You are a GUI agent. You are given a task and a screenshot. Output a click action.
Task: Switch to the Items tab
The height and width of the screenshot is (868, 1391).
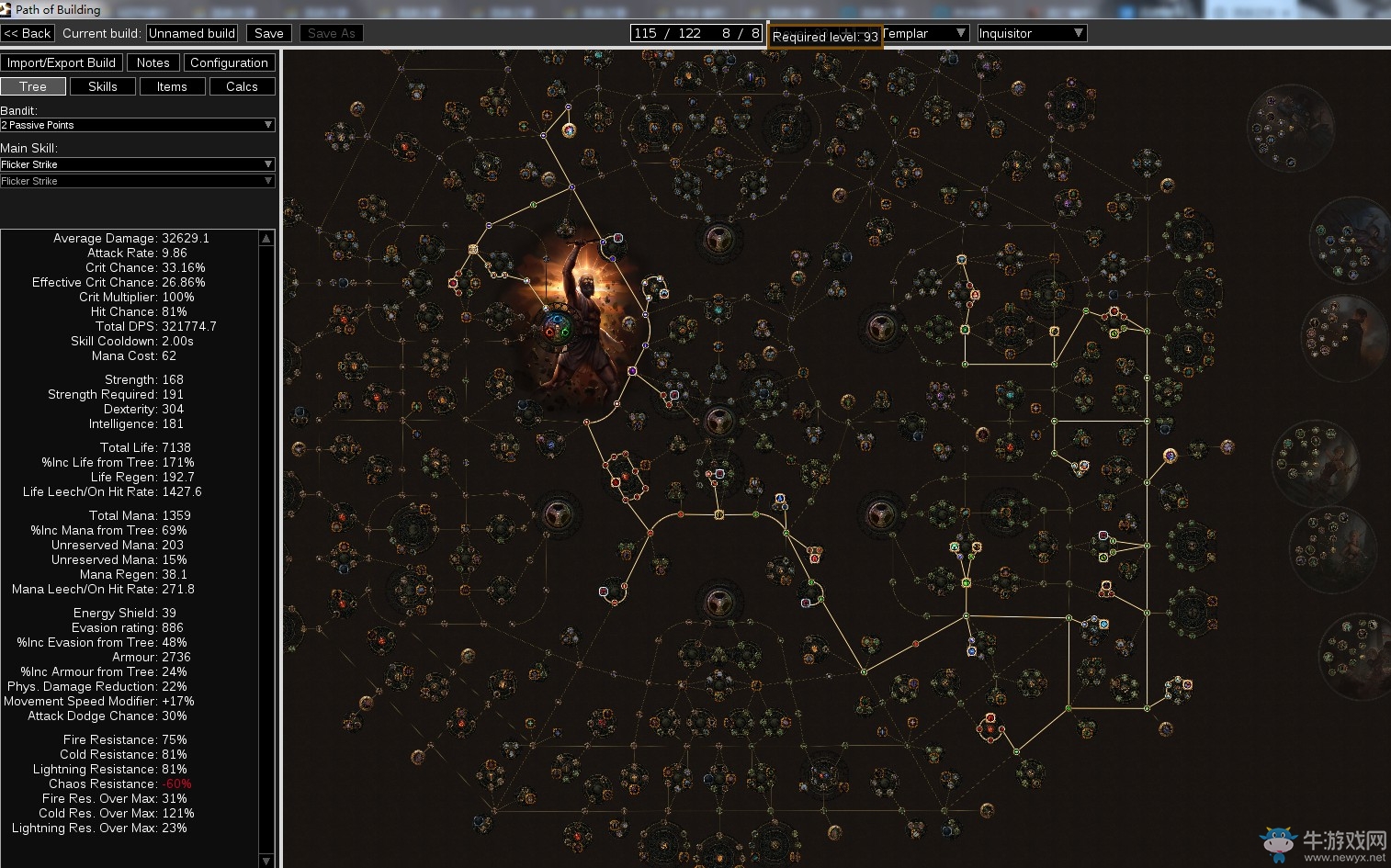tap(172, 86)
